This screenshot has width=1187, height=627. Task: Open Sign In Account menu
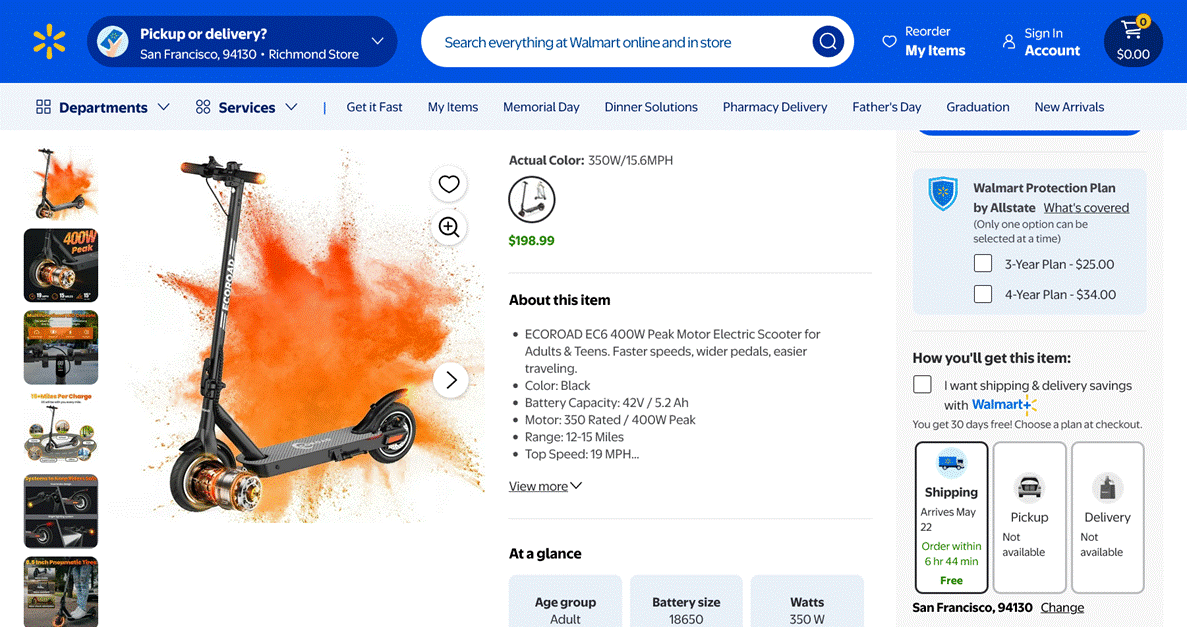(1041, 42)
